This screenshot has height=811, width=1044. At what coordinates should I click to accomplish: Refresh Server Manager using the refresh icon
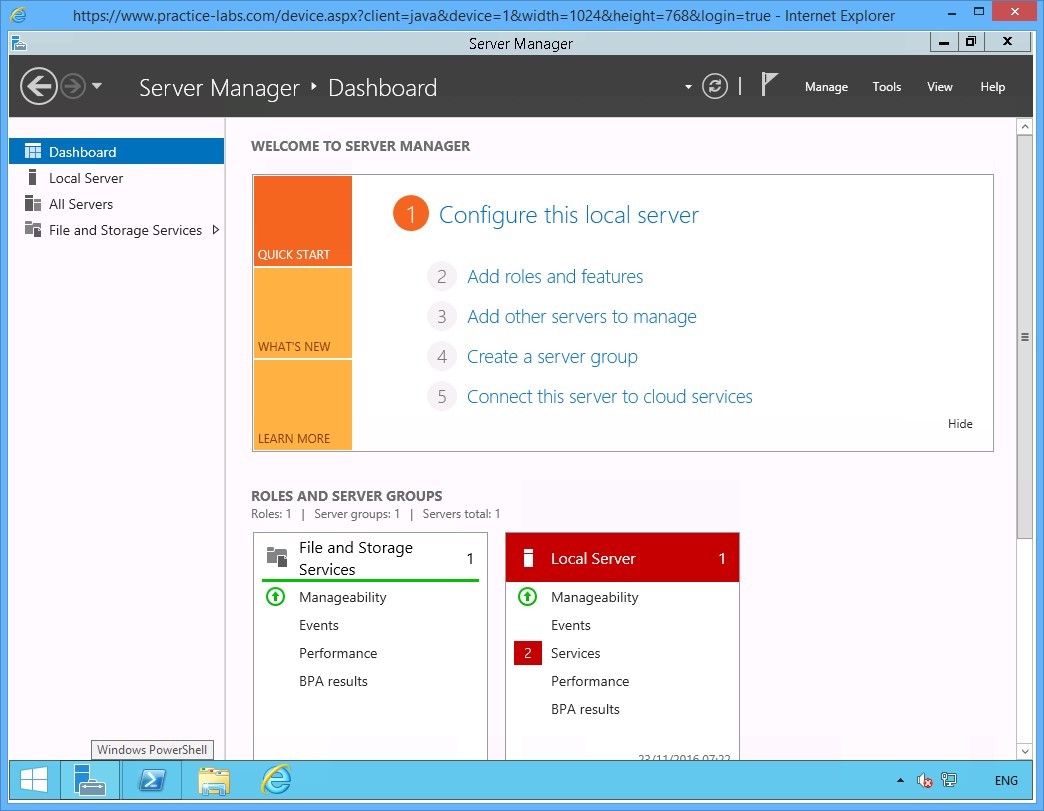click(714, 86)
